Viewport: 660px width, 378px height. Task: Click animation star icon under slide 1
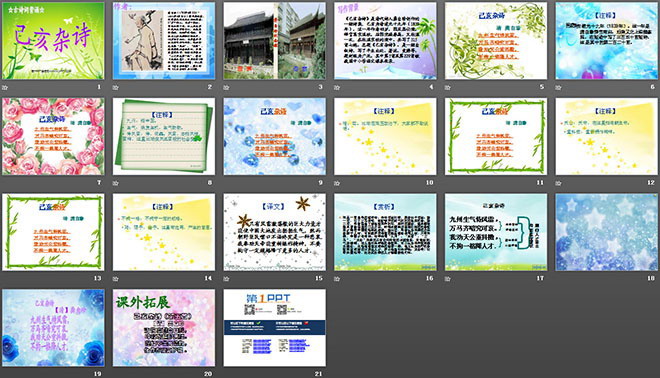(5, 87)
